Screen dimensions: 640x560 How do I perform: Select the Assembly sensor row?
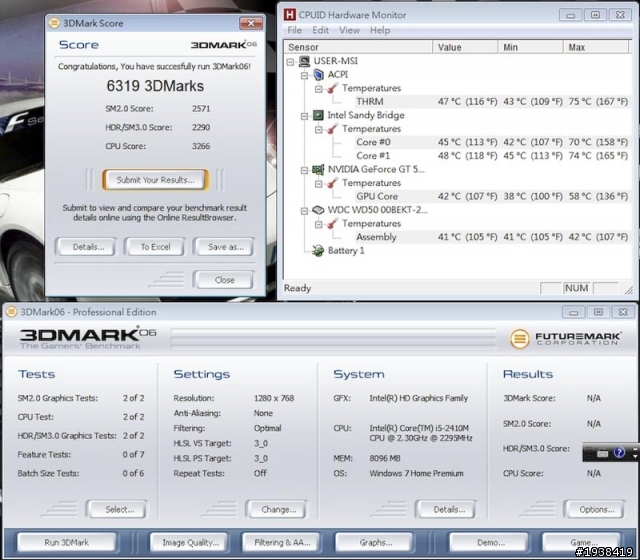[x=491, y=237]
